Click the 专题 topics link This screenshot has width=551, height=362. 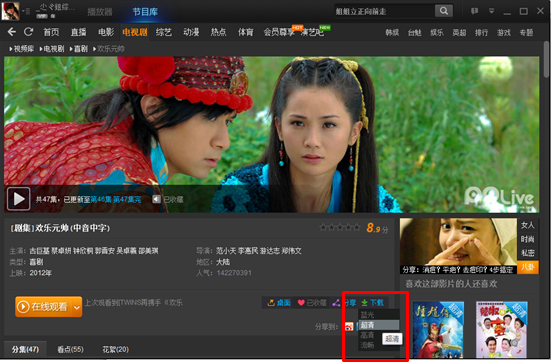(526, 33)
